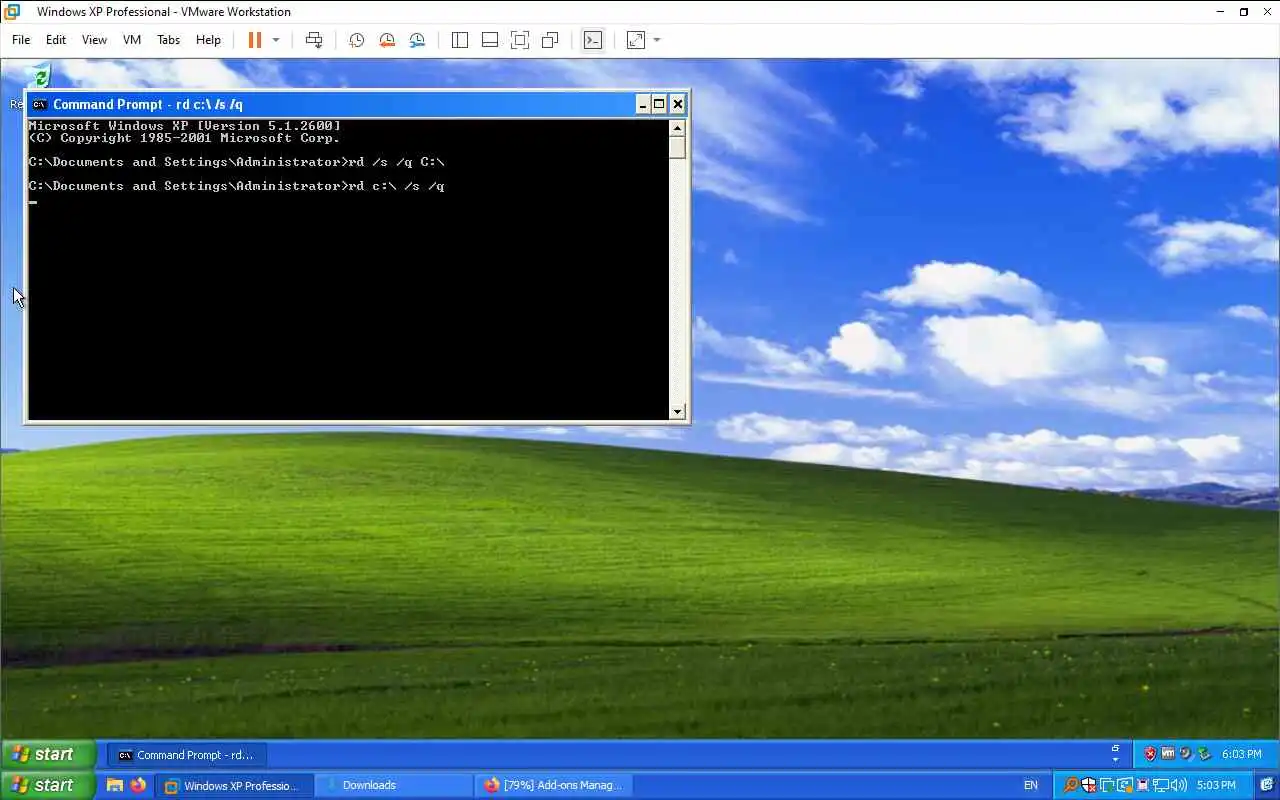Click the host clock showing 5:03 PM
This screenshot has height=800, width=1280.
[1216, 785]
